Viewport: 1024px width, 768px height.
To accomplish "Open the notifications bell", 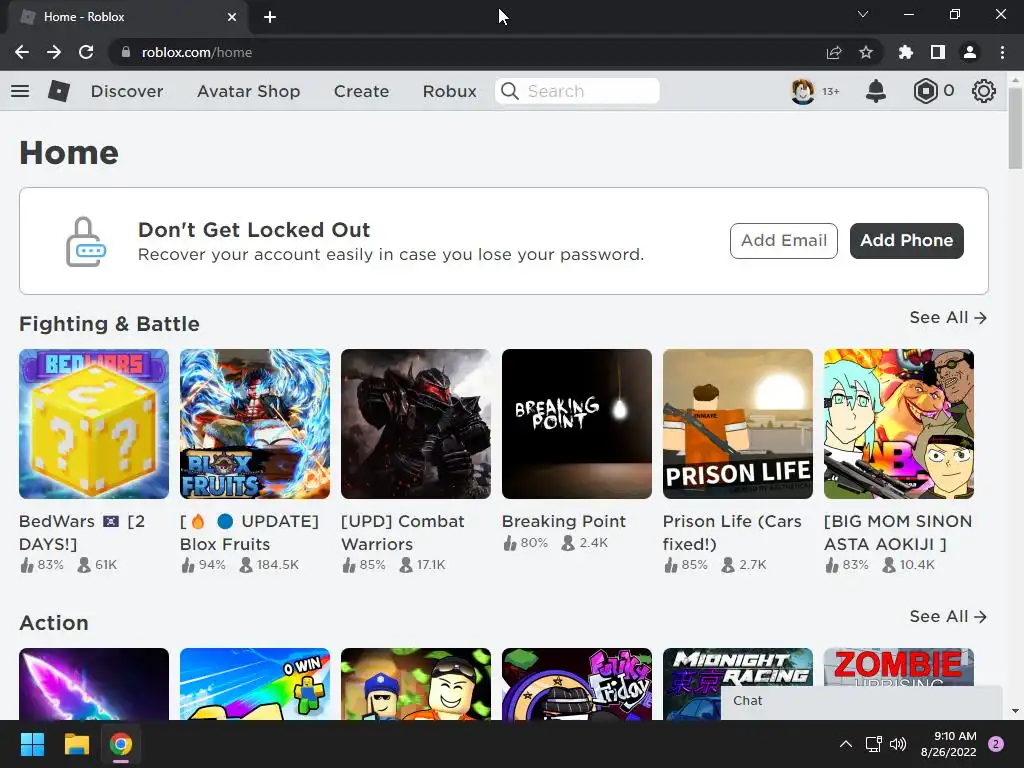I will click(x=875, y=91).
